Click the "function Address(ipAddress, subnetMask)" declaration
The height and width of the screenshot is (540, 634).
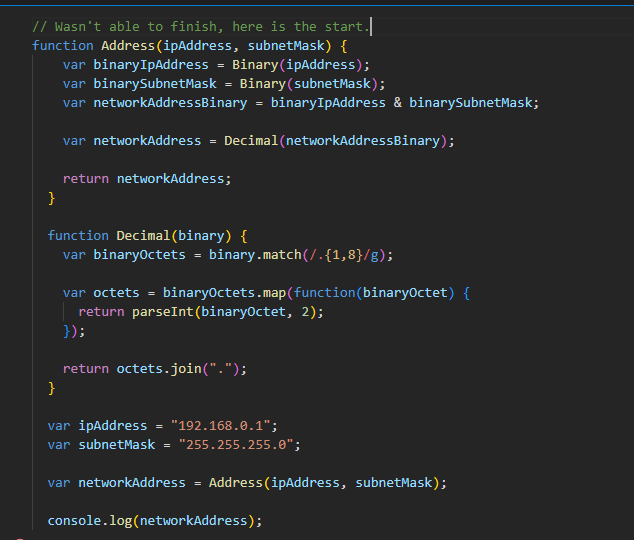190,46
